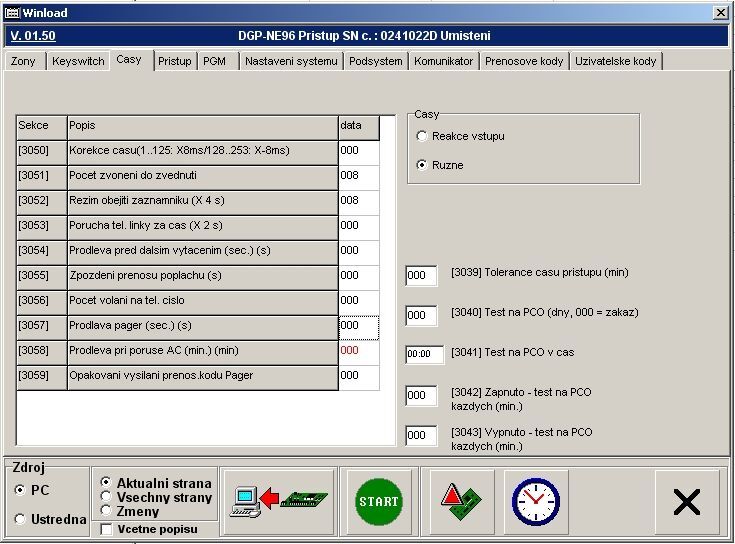The width and height of the screenshot is (735, 544).
Task: Select the Ruzne radio option
Action: click(x=422, y=165)
